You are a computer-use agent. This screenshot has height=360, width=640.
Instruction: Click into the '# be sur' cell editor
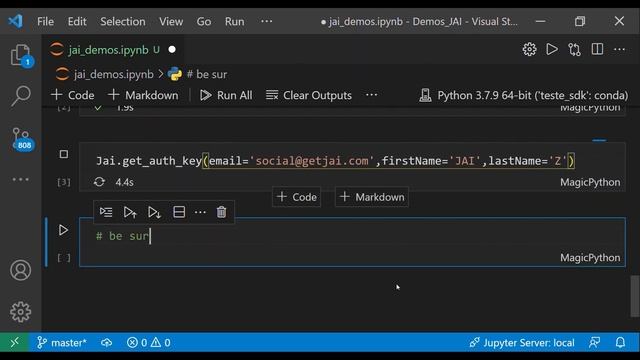click(x=352, y=236)
